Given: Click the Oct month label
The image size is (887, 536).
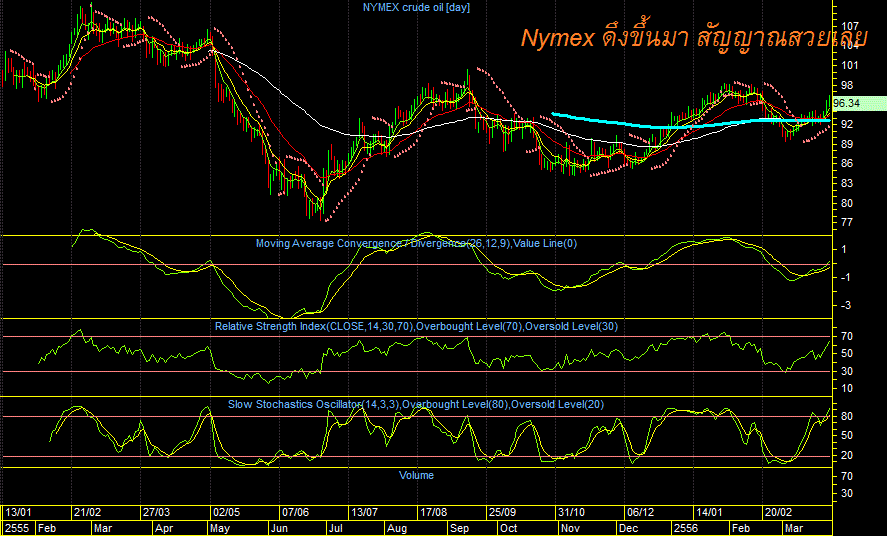Looking at the screenshot, I should tap(509, 528).
